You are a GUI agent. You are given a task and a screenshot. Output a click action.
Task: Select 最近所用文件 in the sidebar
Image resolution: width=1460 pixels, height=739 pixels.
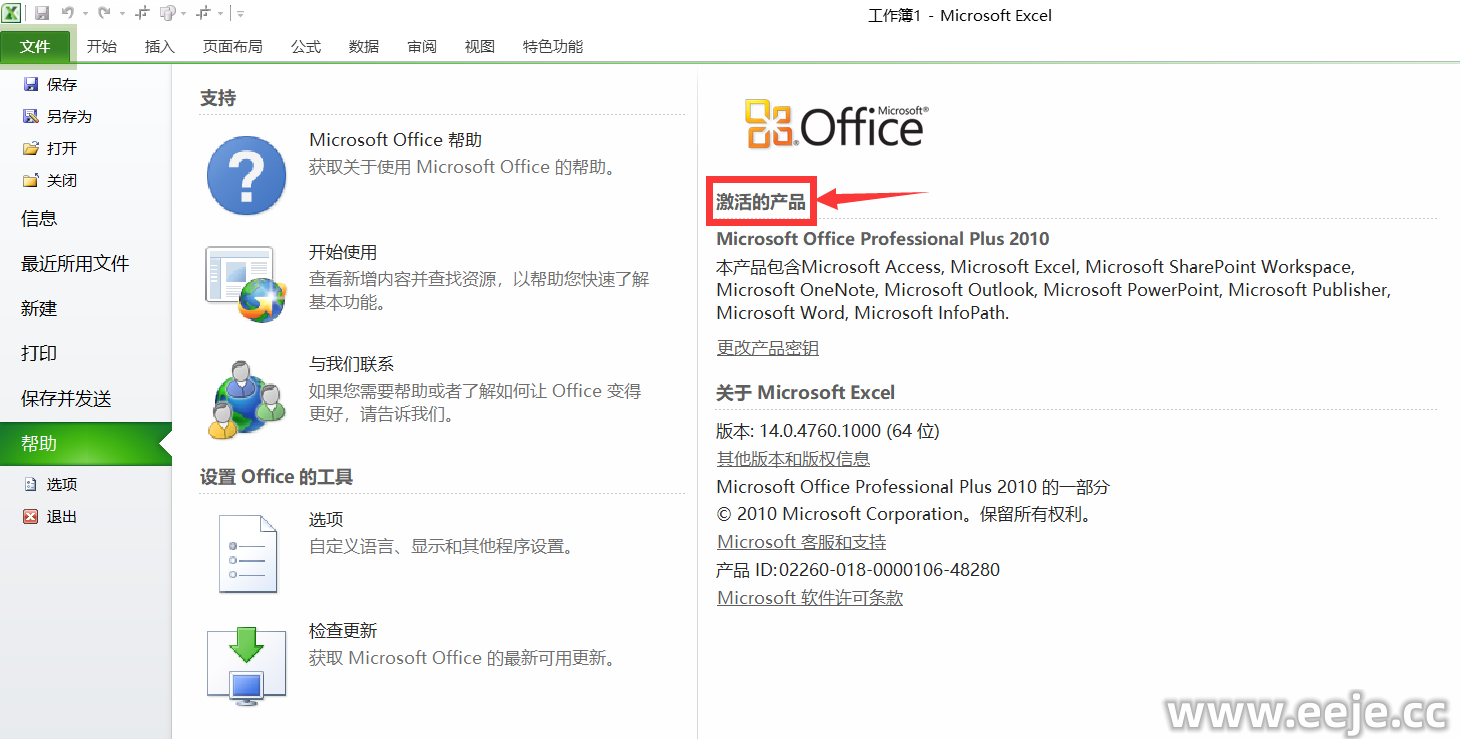tap(75, 264)
